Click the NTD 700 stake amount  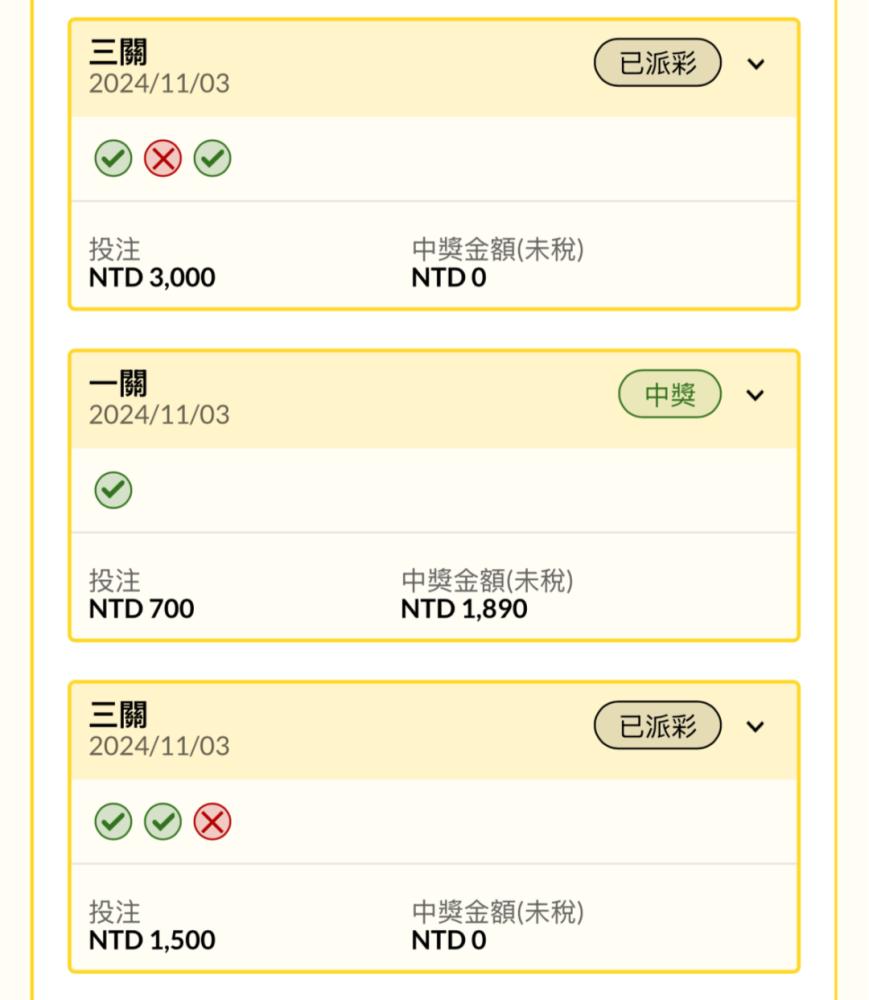pos(141,609)
